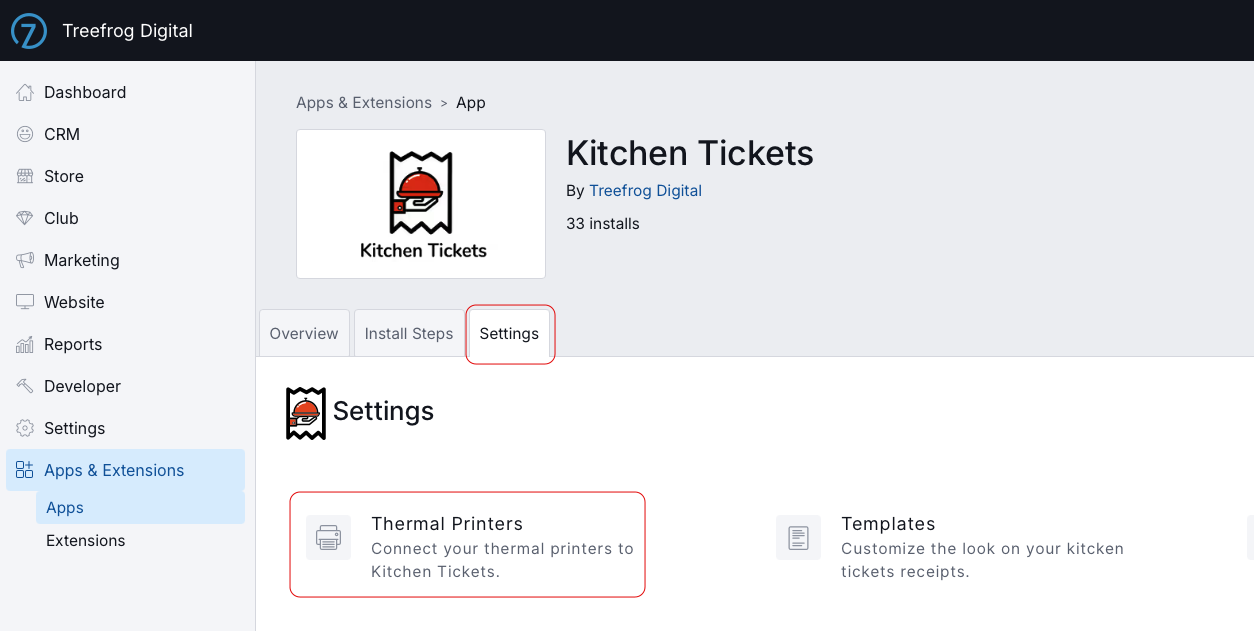Click the Kitchen Tickets app logo thumbnail
The image size is (1254, 631).
tap(421, 204)
